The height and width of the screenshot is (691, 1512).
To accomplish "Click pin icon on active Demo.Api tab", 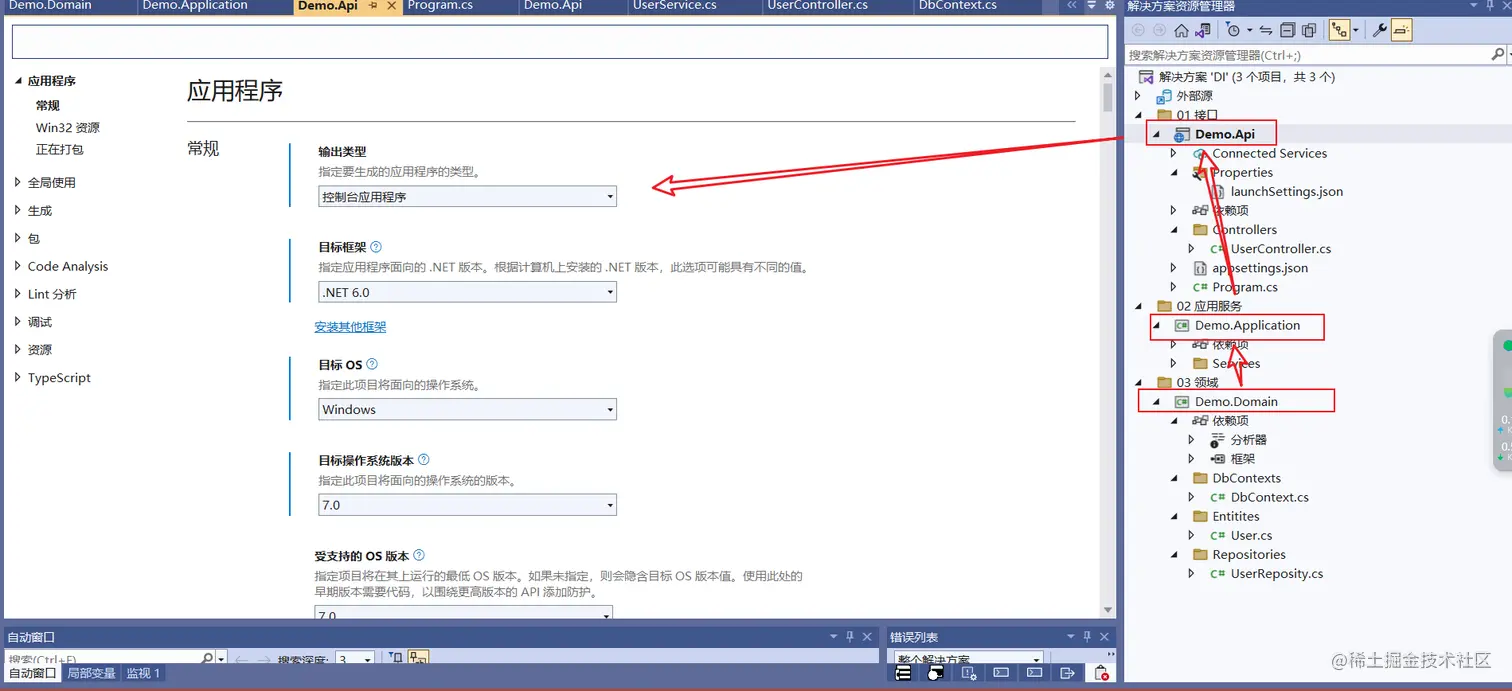I will pos(374,6).
